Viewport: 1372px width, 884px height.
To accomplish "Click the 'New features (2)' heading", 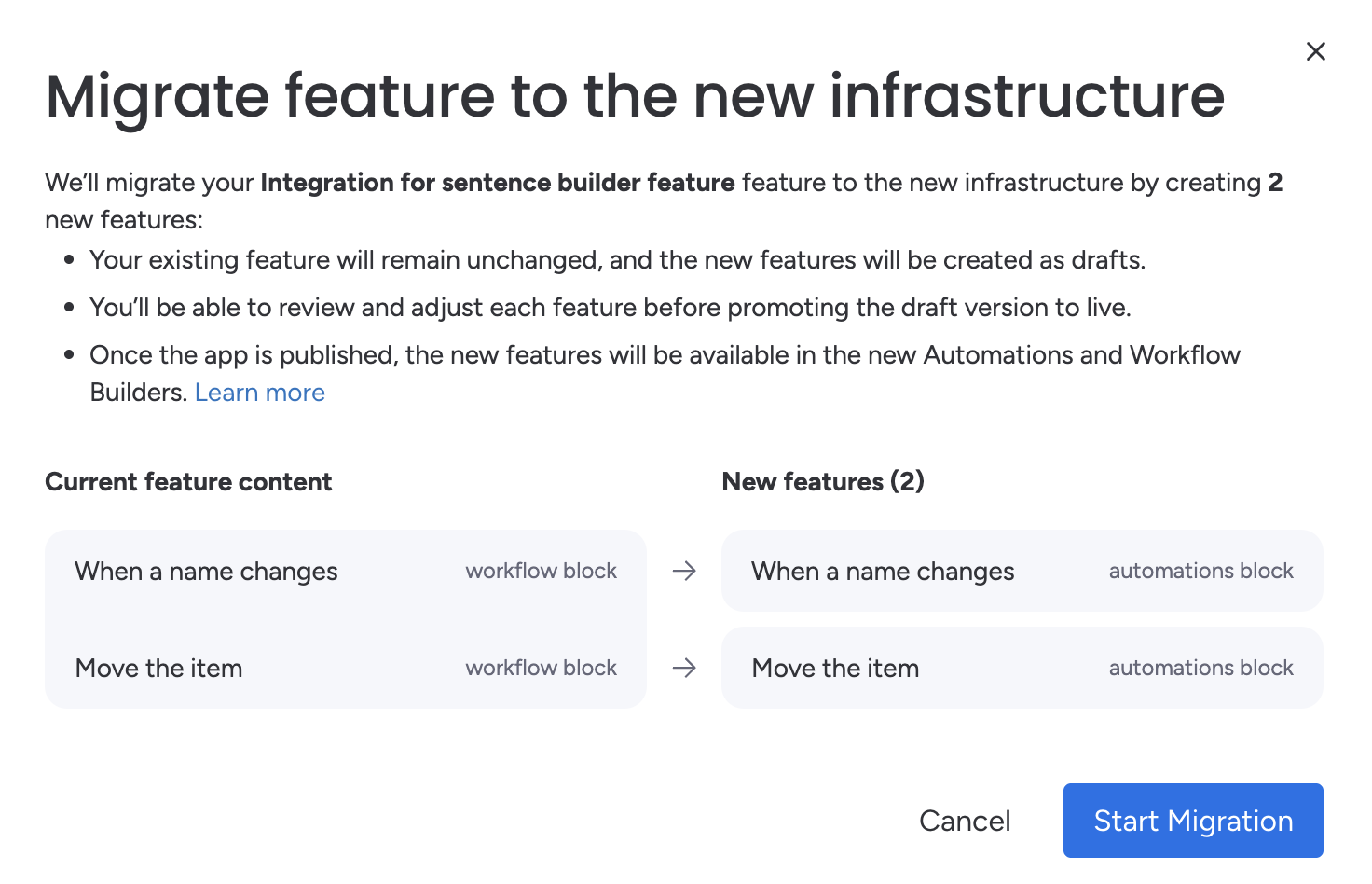I will (823, 481).
